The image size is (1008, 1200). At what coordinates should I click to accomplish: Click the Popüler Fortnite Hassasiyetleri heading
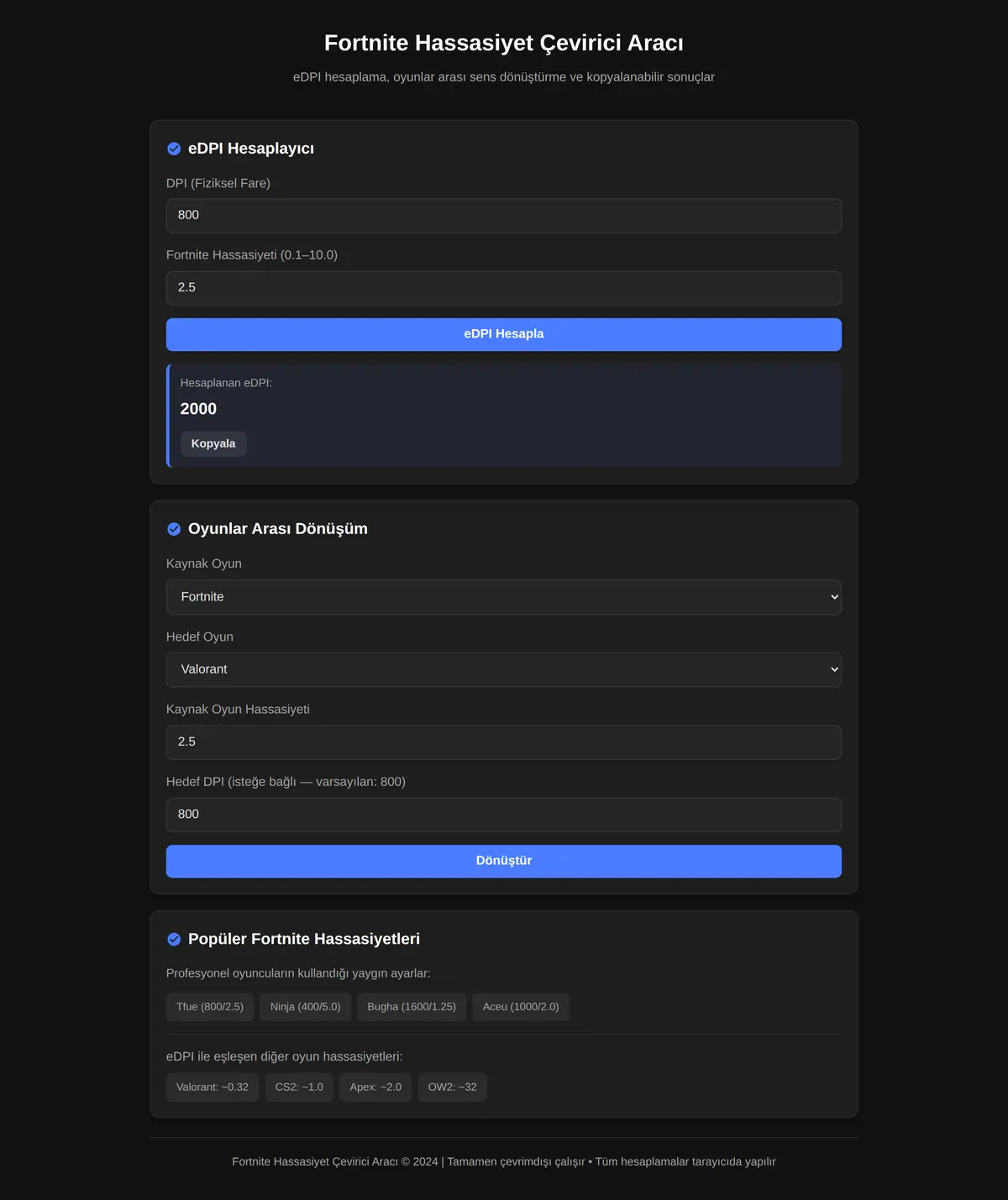[304, 939]
